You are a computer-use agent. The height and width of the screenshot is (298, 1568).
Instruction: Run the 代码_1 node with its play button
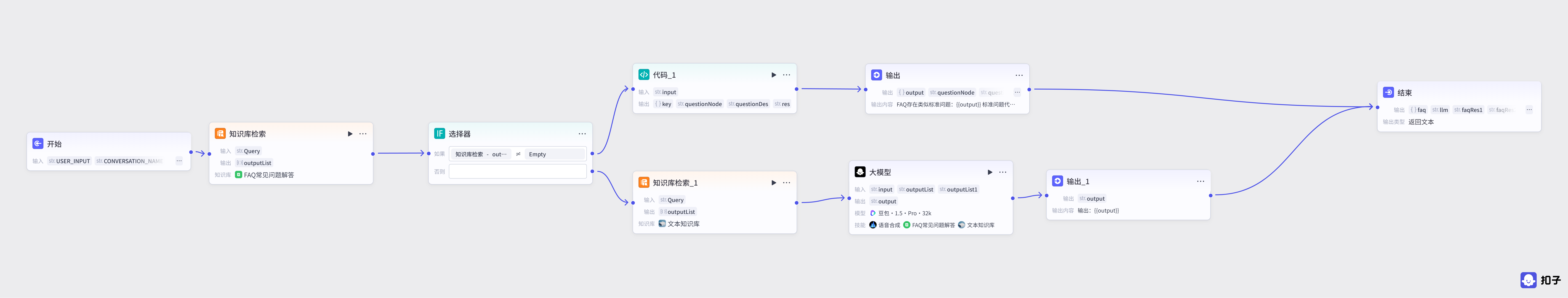pos(773,75)
